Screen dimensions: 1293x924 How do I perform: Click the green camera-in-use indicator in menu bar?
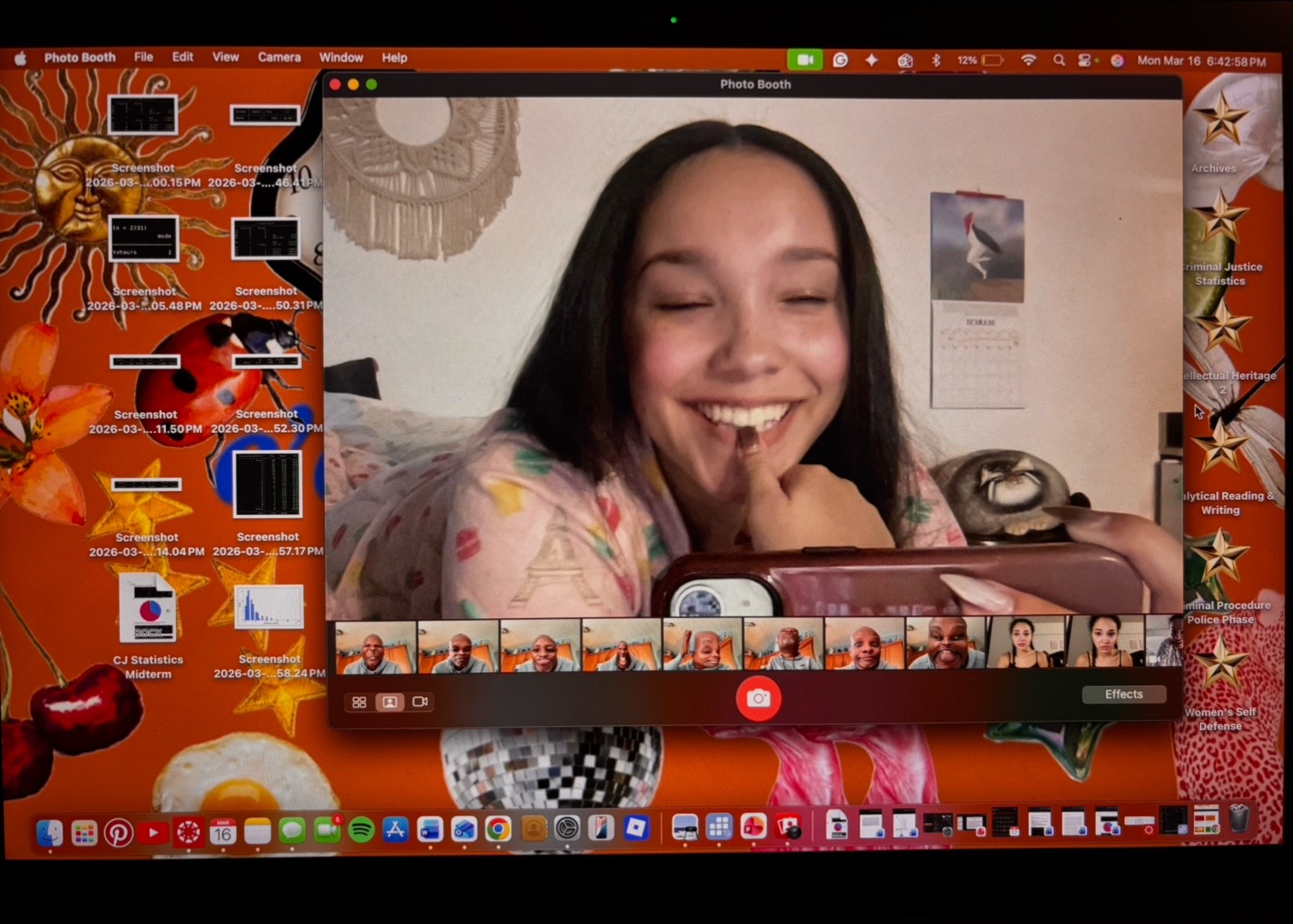click(x=804, y=60)
